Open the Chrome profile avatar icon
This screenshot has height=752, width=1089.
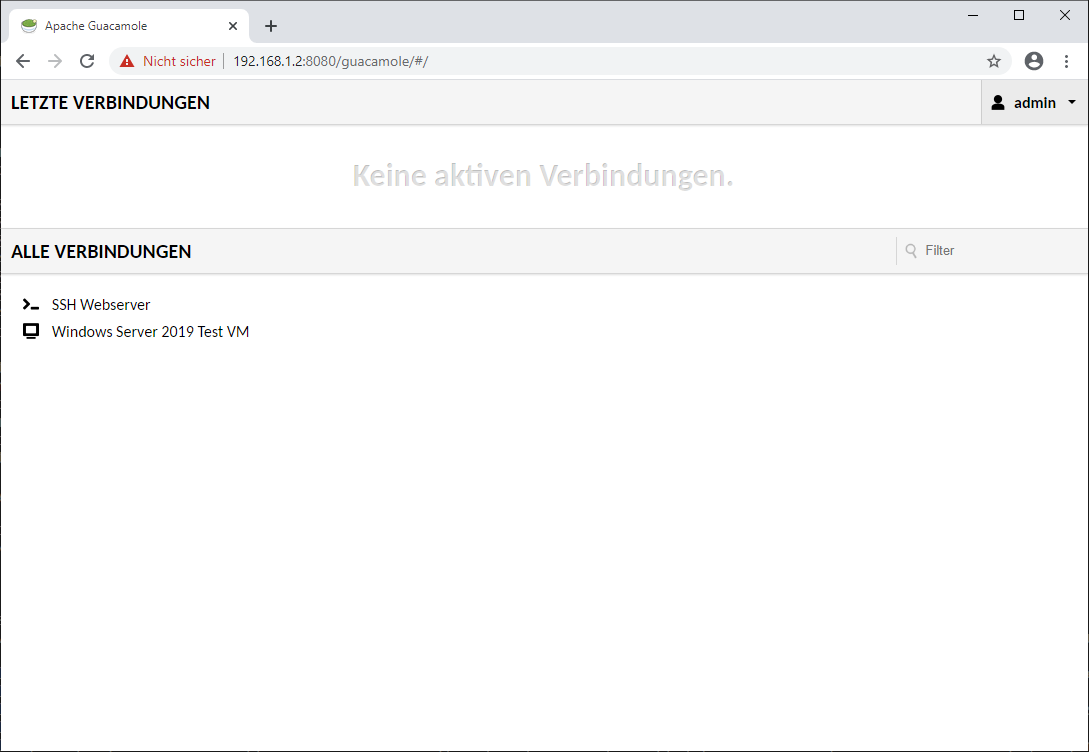click(1034, 61)
